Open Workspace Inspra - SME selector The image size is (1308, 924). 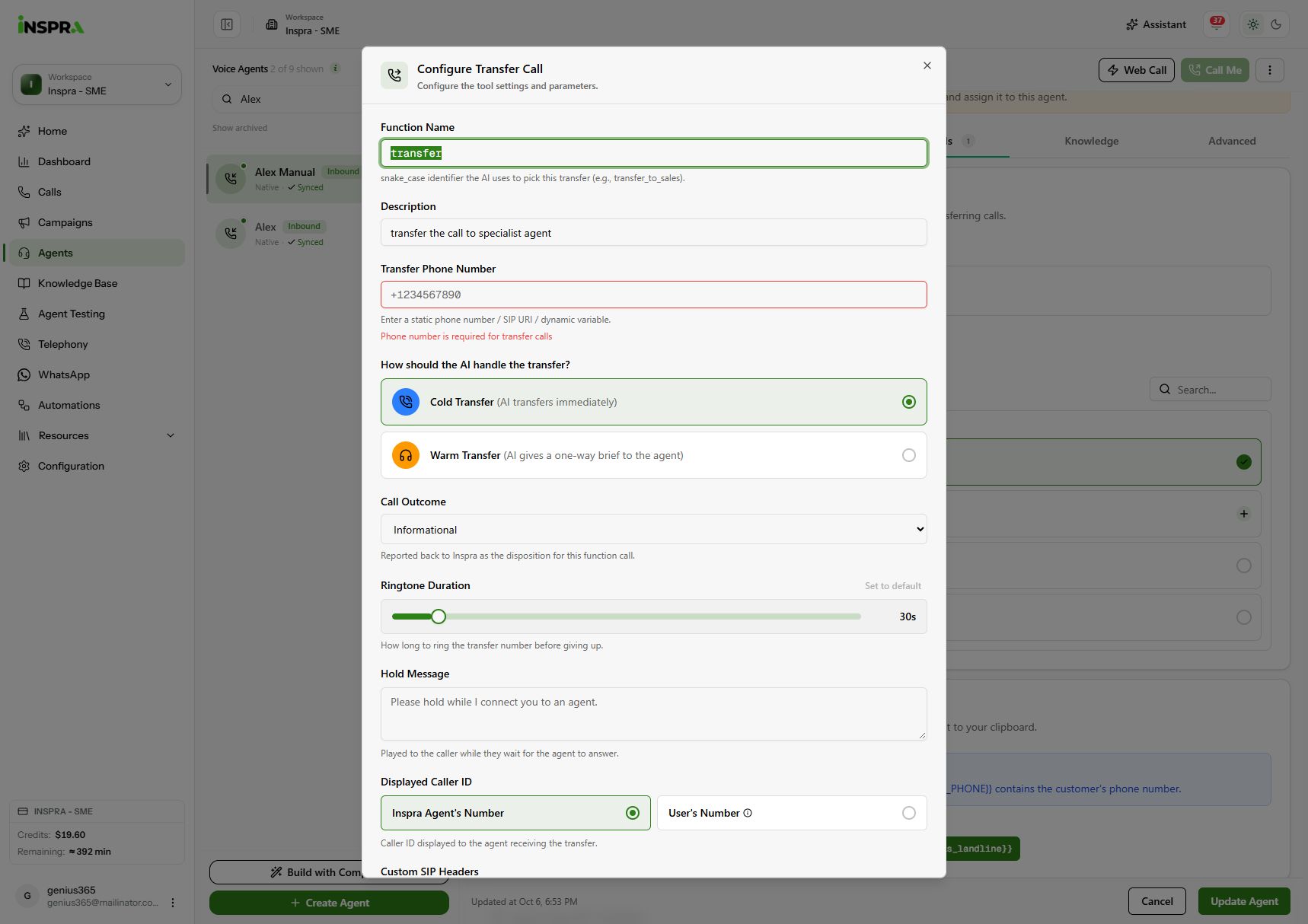[x=97, y=84]
